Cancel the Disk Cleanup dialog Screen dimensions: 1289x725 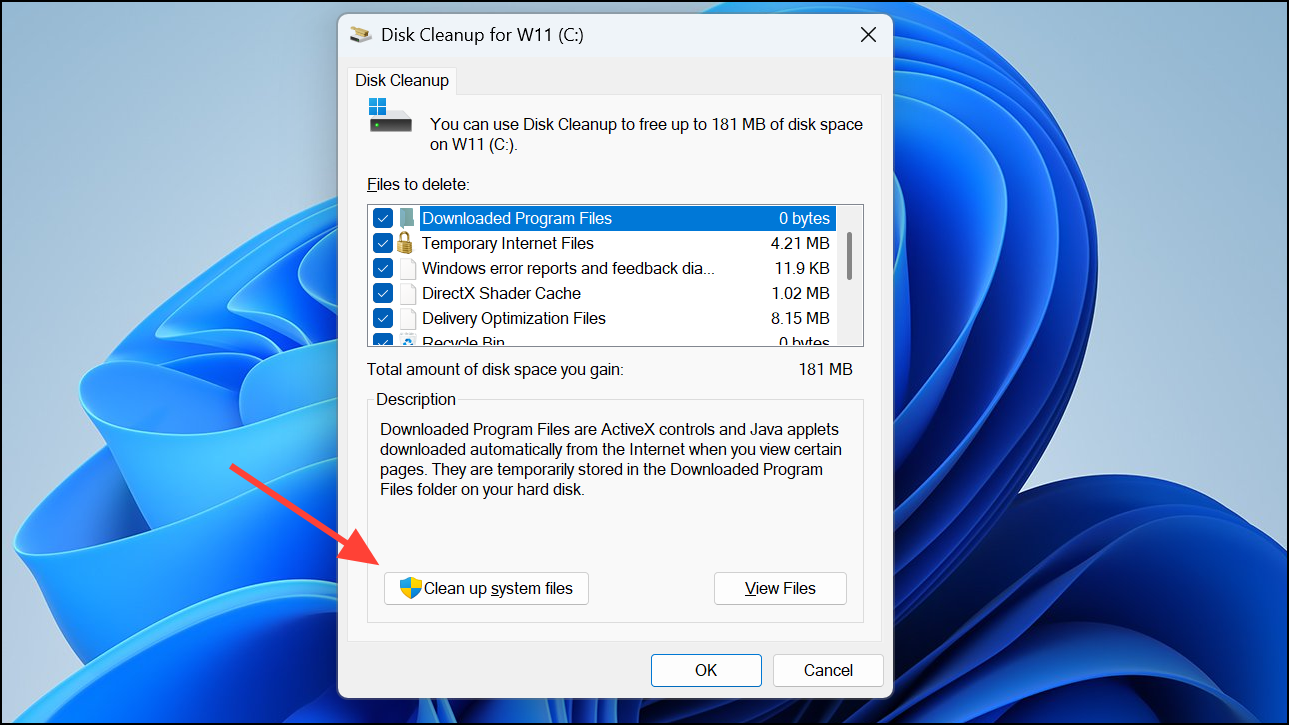pyautogui.click(x=828, y=670)
